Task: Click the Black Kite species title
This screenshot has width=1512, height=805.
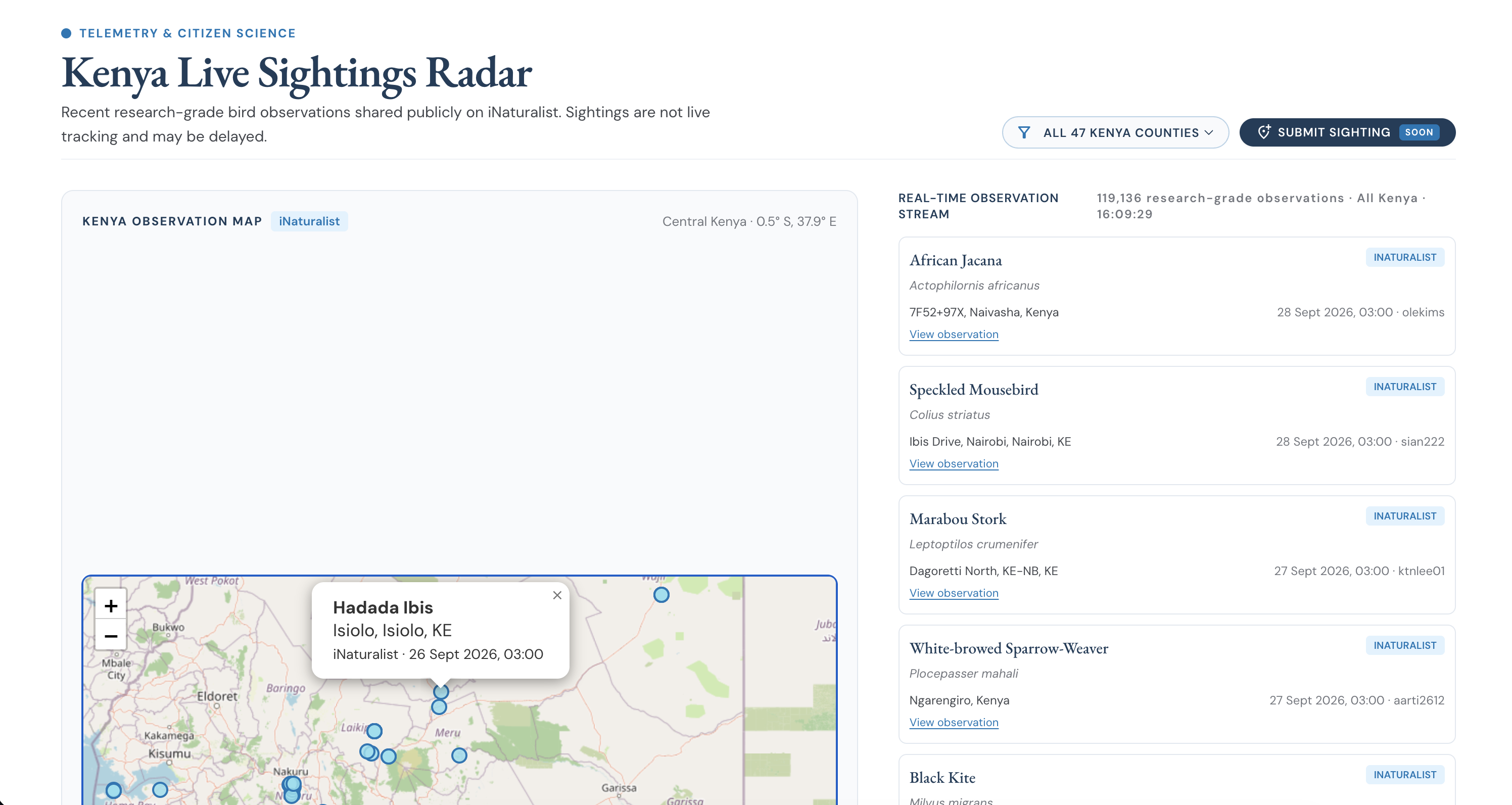Action: 942,778
